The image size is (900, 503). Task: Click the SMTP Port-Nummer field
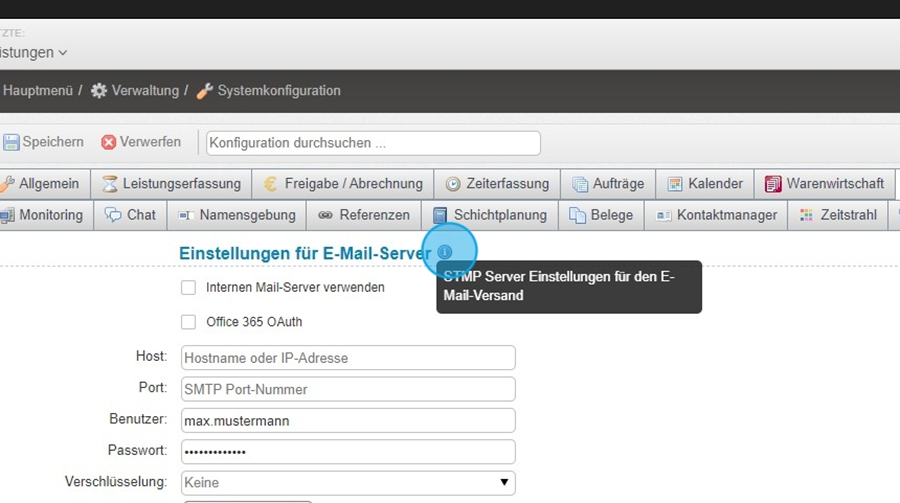[x=348, y=389]
